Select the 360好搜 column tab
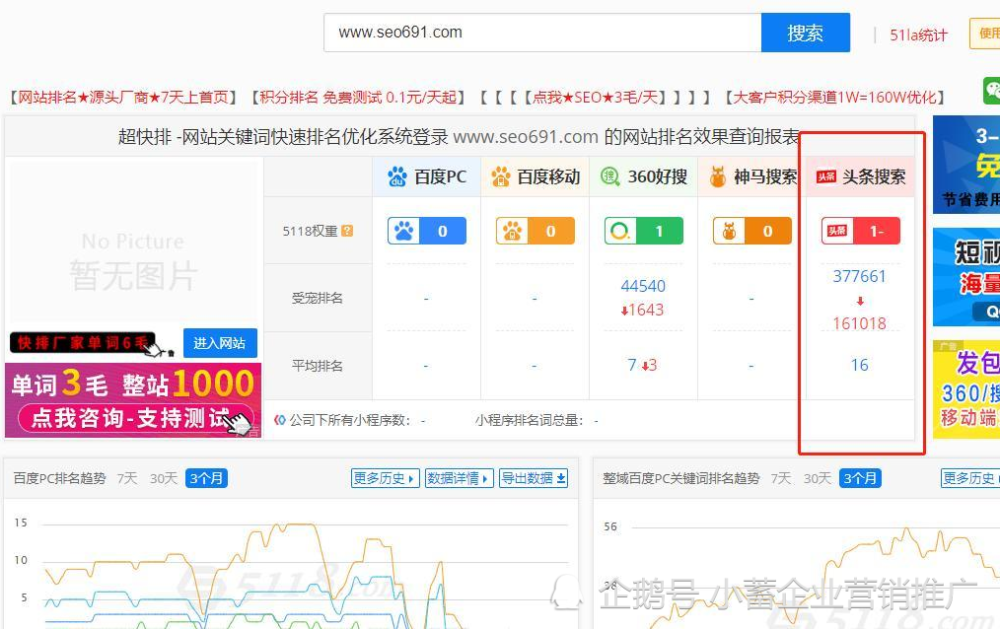 pyautogui.click(x=643, y=177)
